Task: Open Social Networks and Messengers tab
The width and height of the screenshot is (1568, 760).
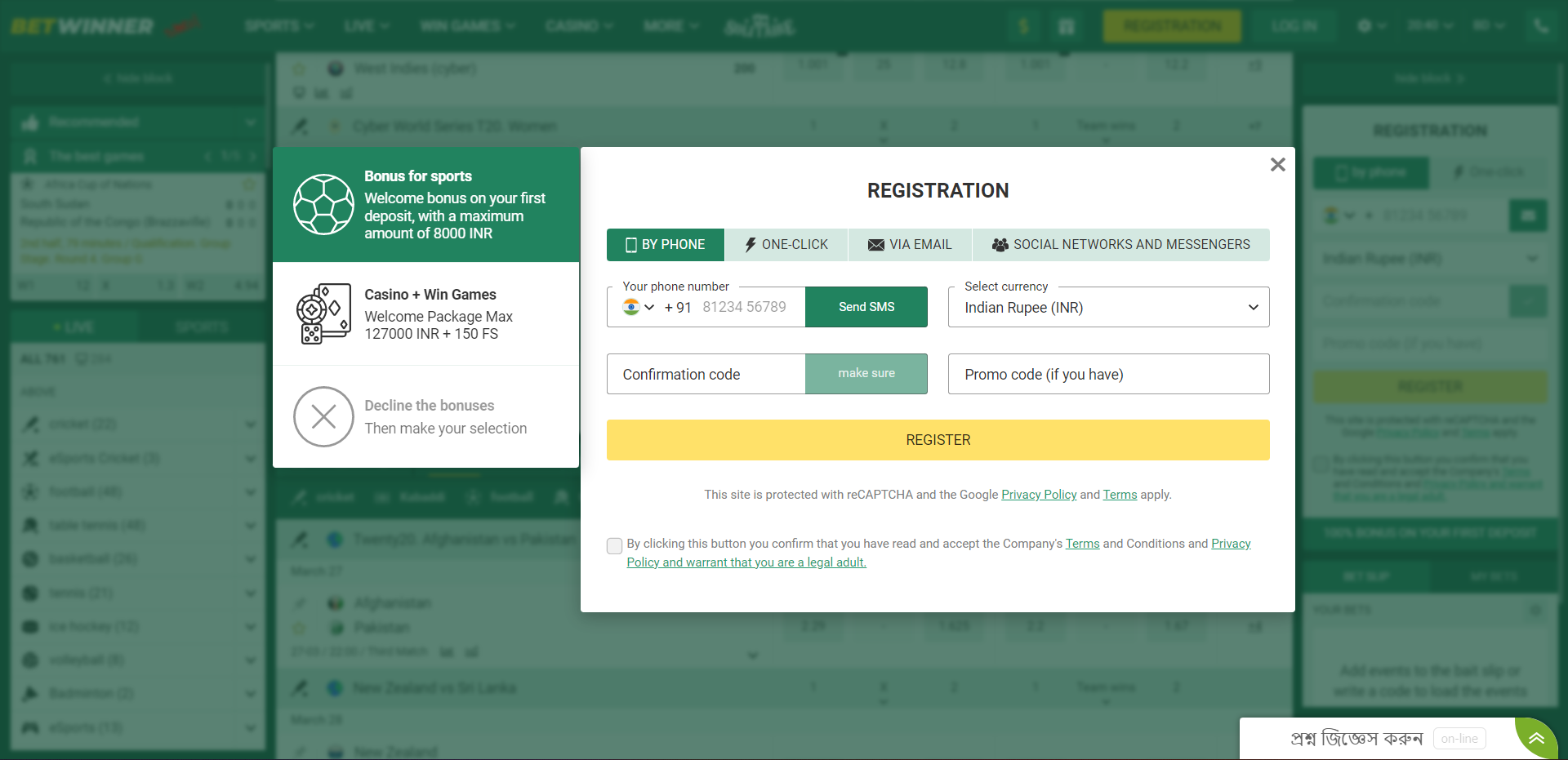Action: coord(1120,245)
